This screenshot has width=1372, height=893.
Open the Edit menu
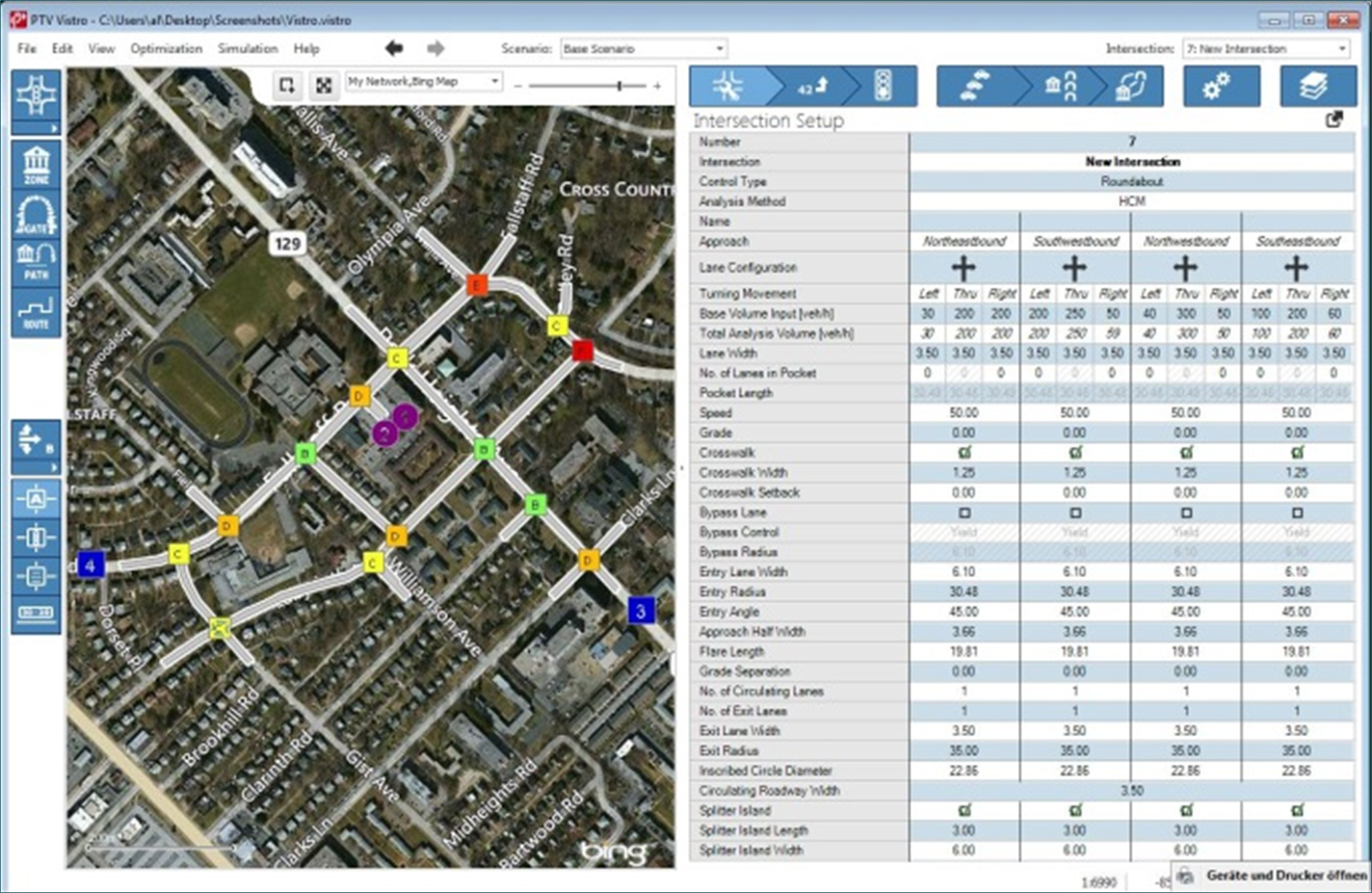point(62,49)
